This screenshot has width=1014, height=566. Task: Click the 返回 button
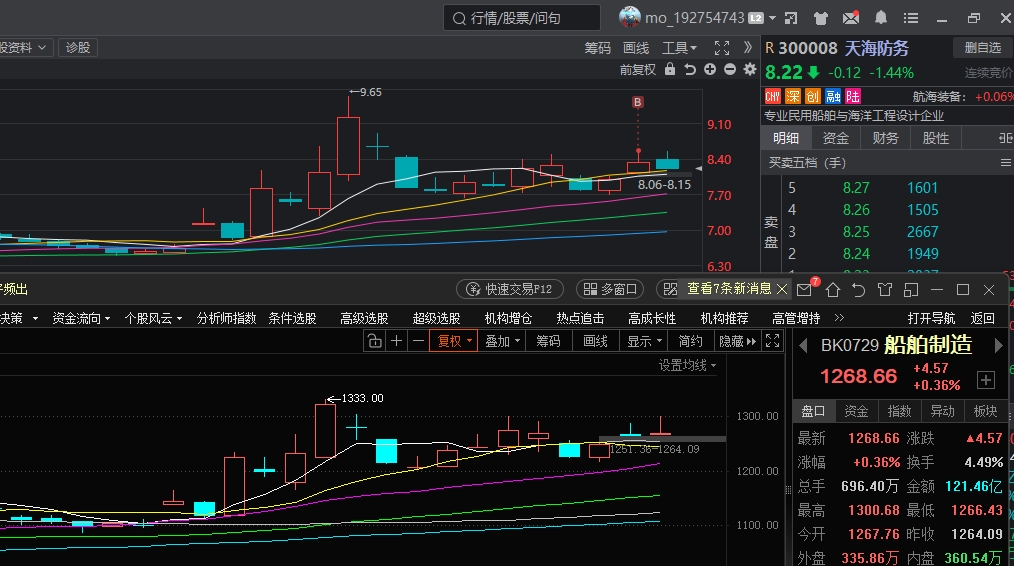(982, 318)
